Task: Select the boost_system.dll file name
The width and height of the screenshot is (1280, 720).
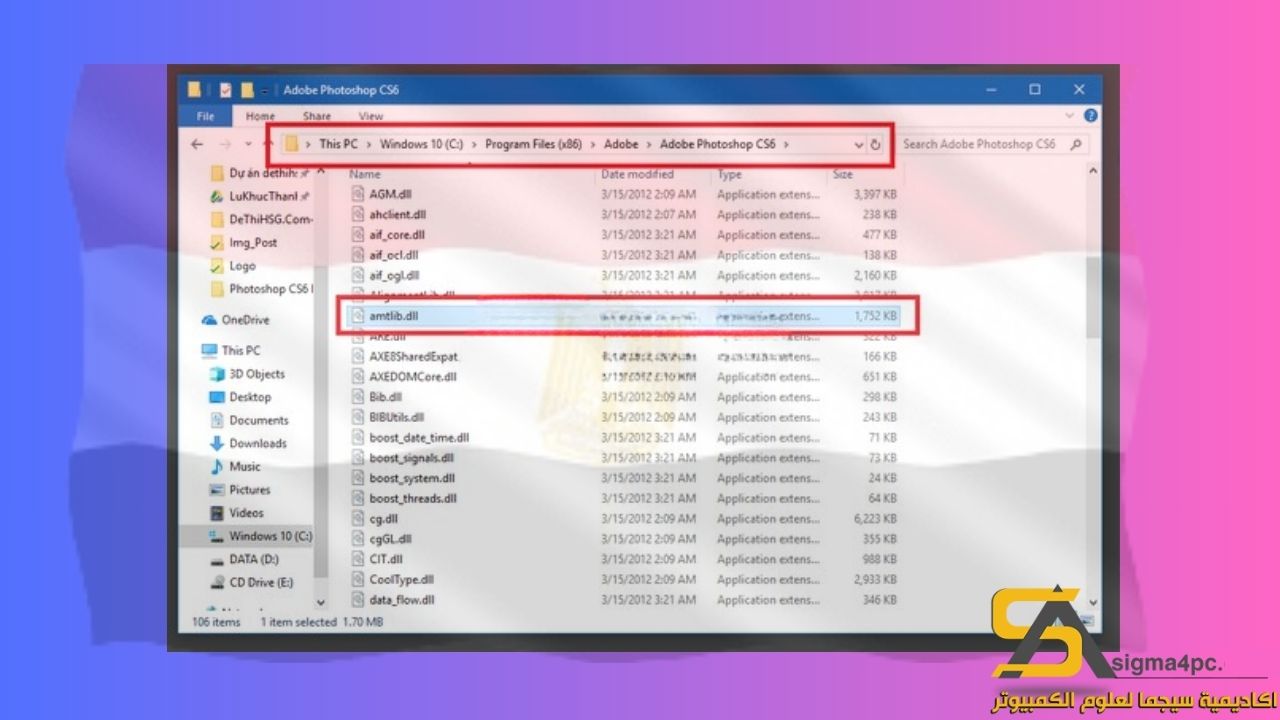Action: tap(412, 478)
